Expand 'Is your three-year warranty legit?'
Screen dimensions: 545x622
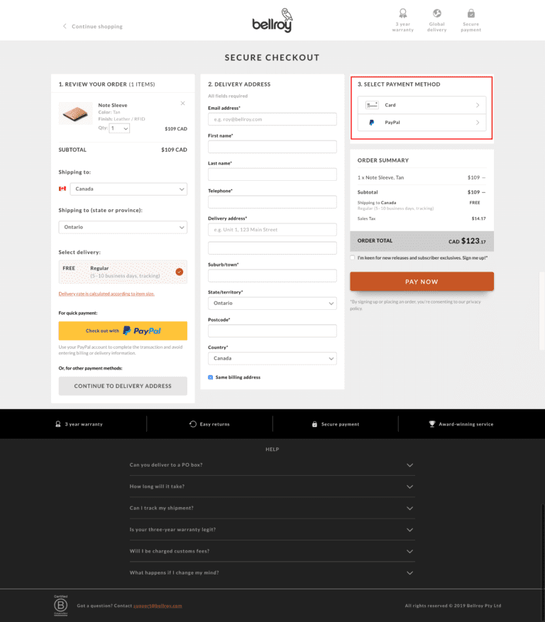[272, 530]
